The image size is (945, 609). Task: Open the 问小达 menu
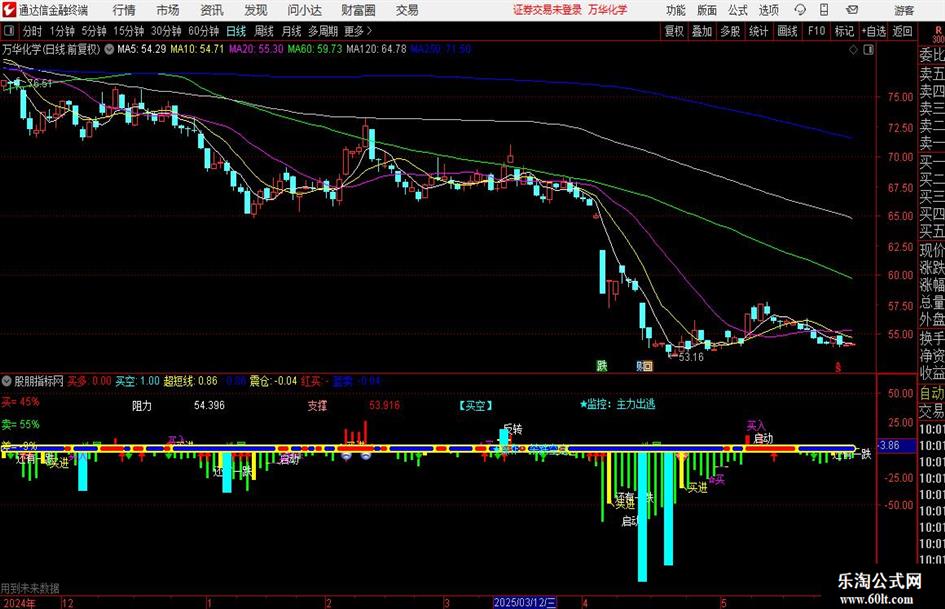coord(304,10)
